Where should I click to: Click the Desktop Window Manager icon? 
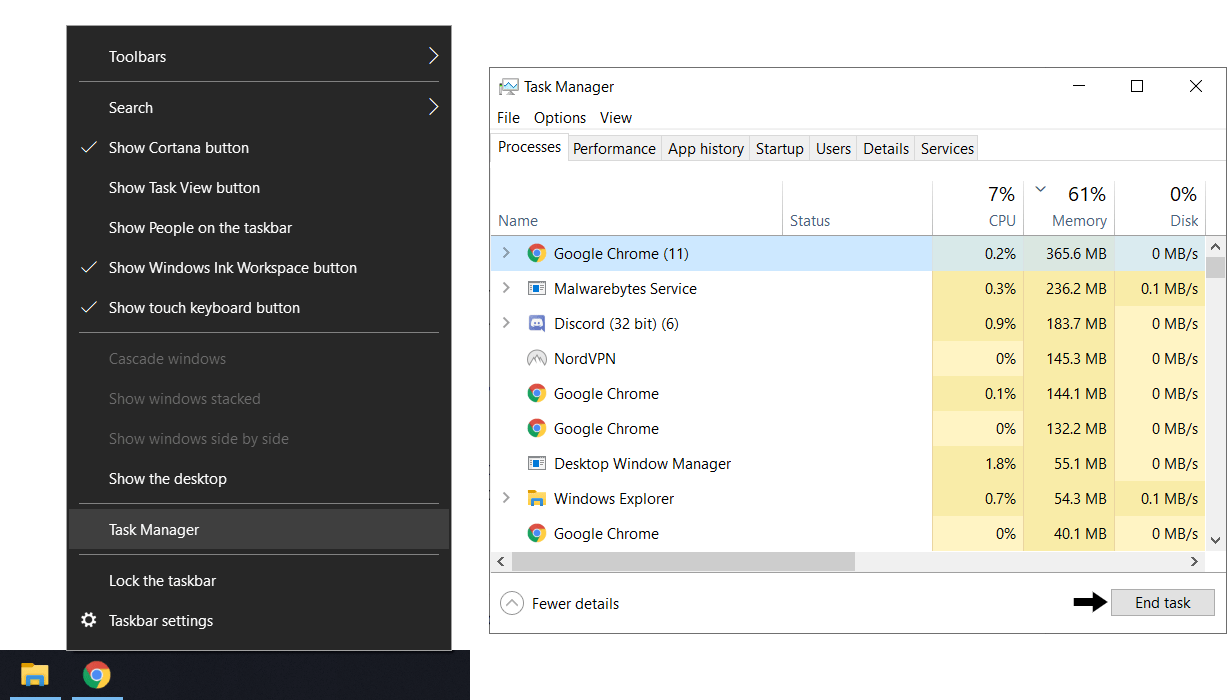coord(537,463)
